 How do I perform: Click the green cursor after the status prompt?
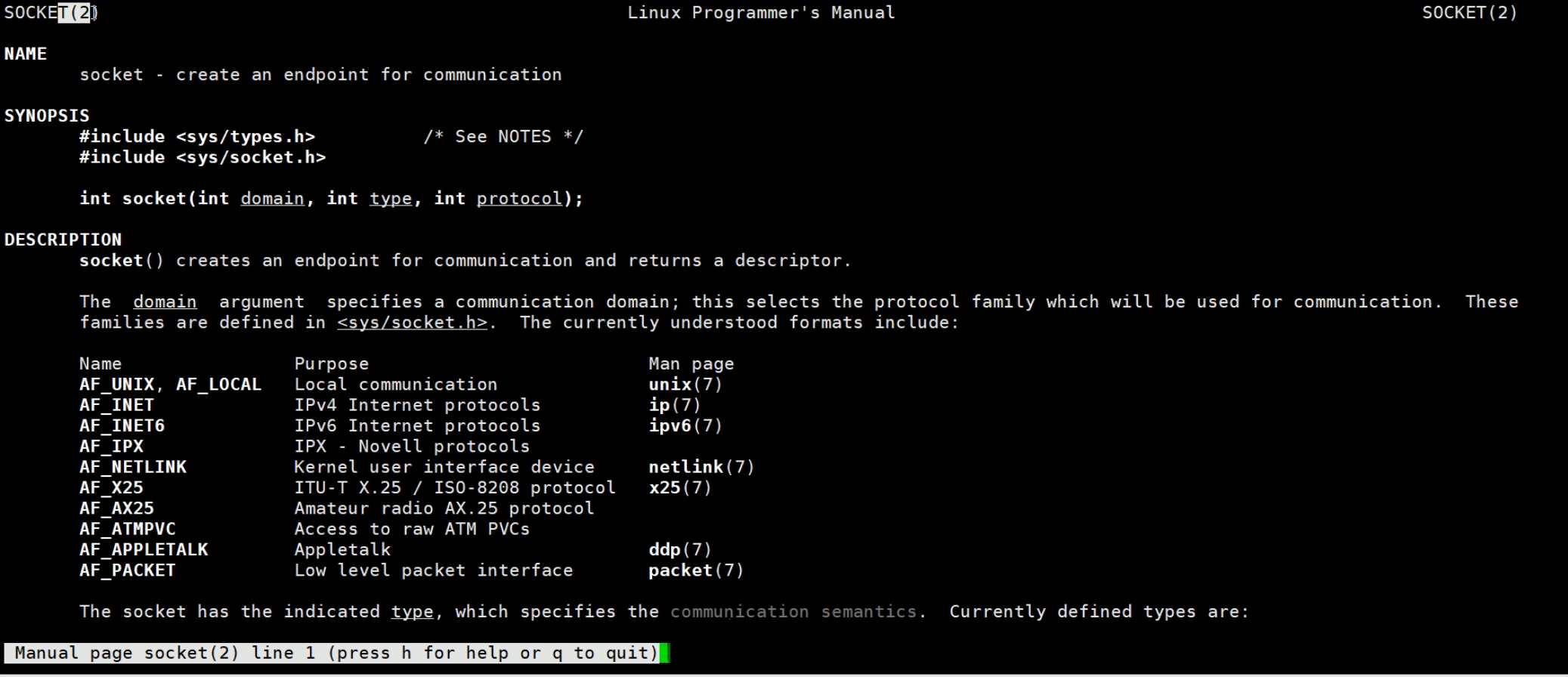664,653
